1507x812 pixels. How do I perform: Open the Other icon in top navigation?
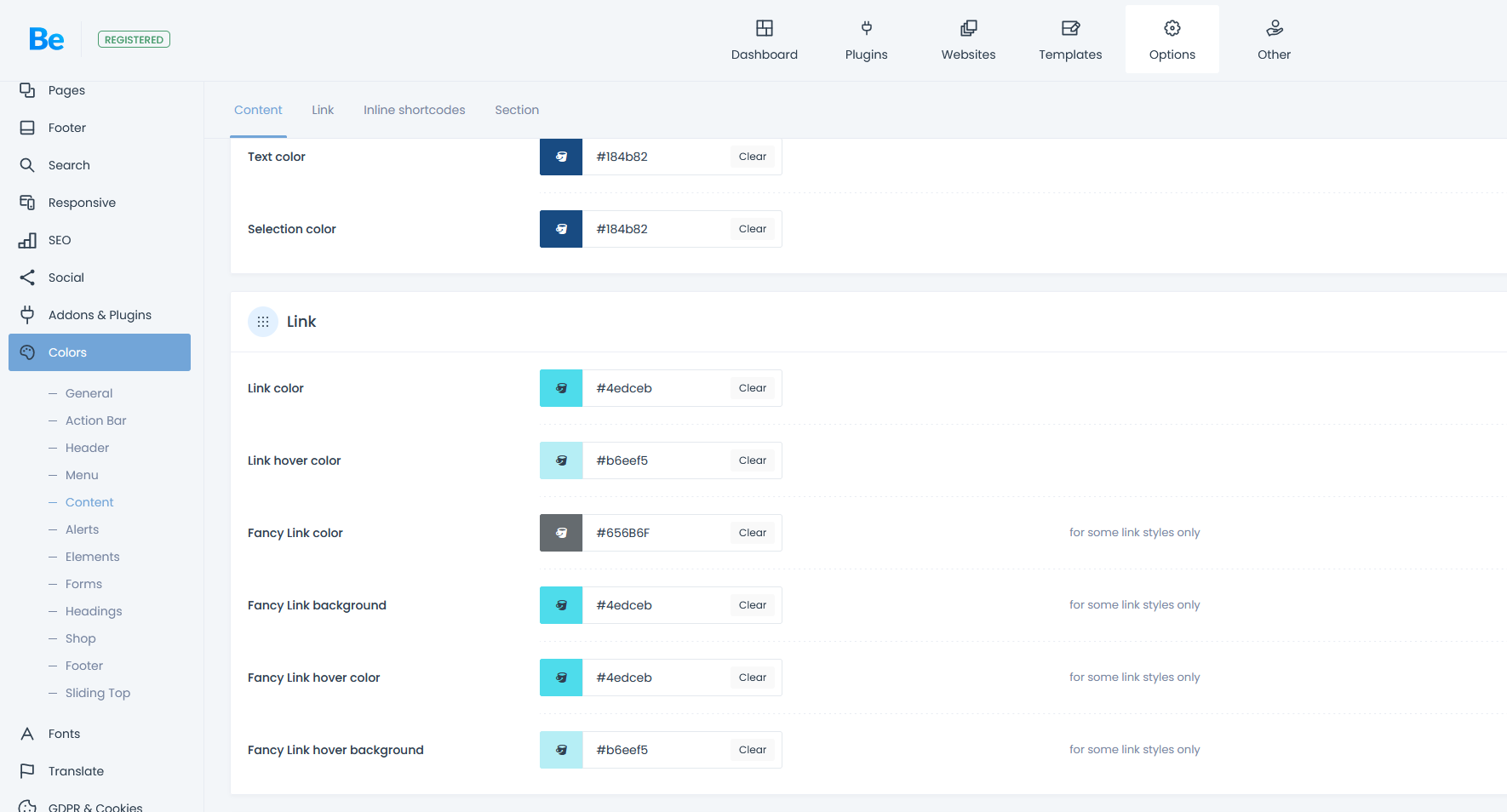pos(1275,28)
